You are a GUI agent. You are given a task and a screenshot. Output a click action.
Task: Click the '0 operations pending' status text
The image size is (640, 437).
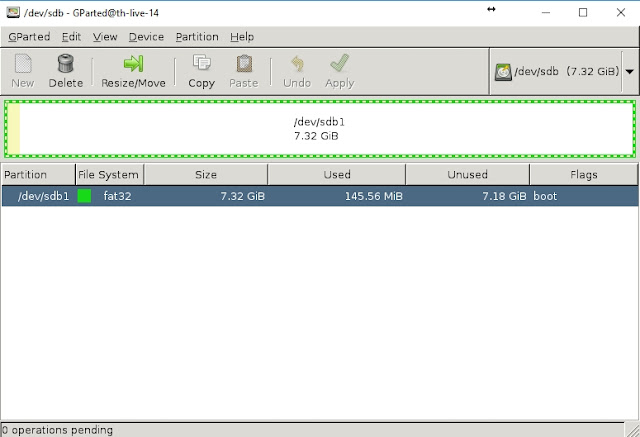point(57,430)
